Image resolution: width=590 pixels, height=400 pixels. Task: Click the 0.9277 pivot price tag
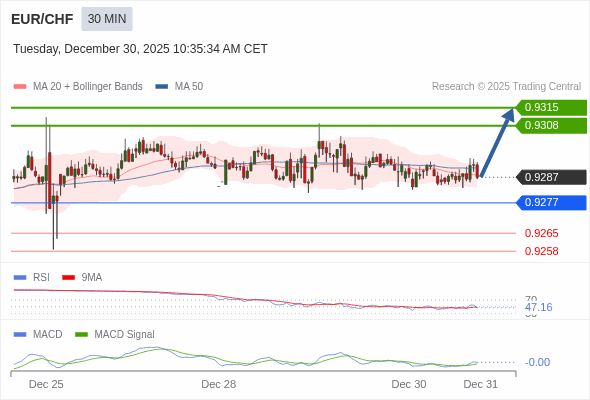(x=551, y=203)
